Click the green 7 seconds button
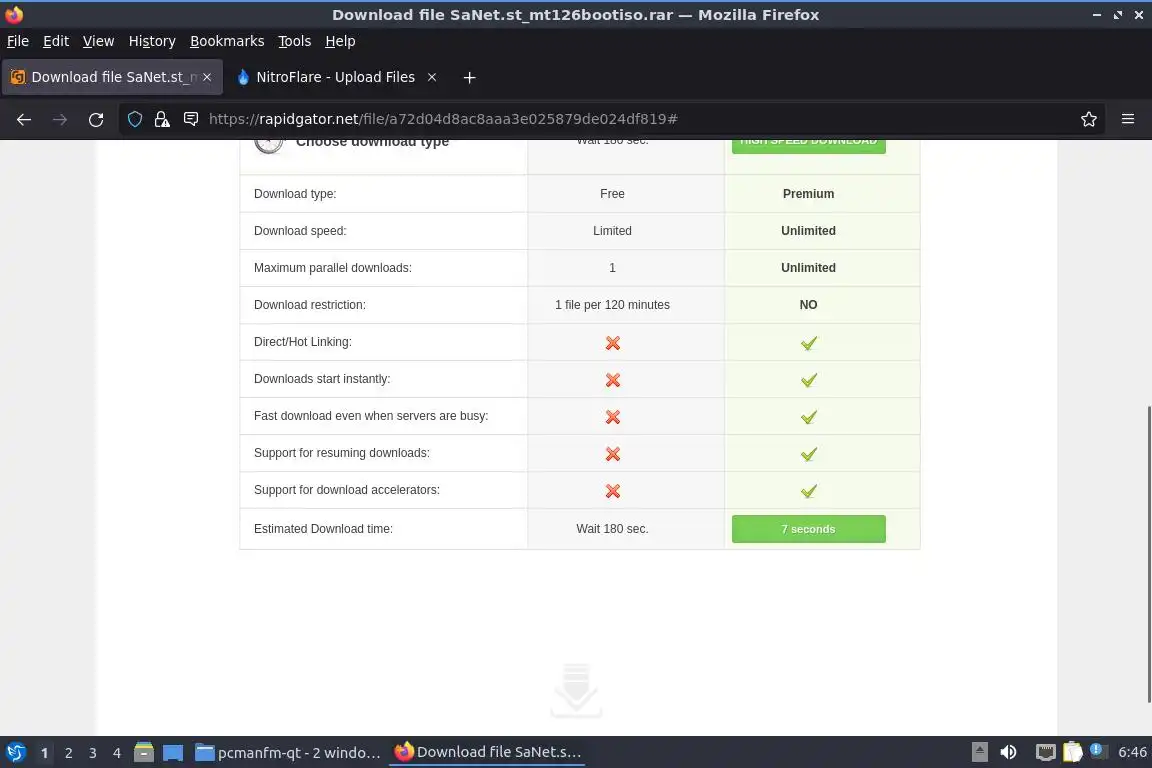The width and height of the screenshot is (1152, 768). click(808, 529)
